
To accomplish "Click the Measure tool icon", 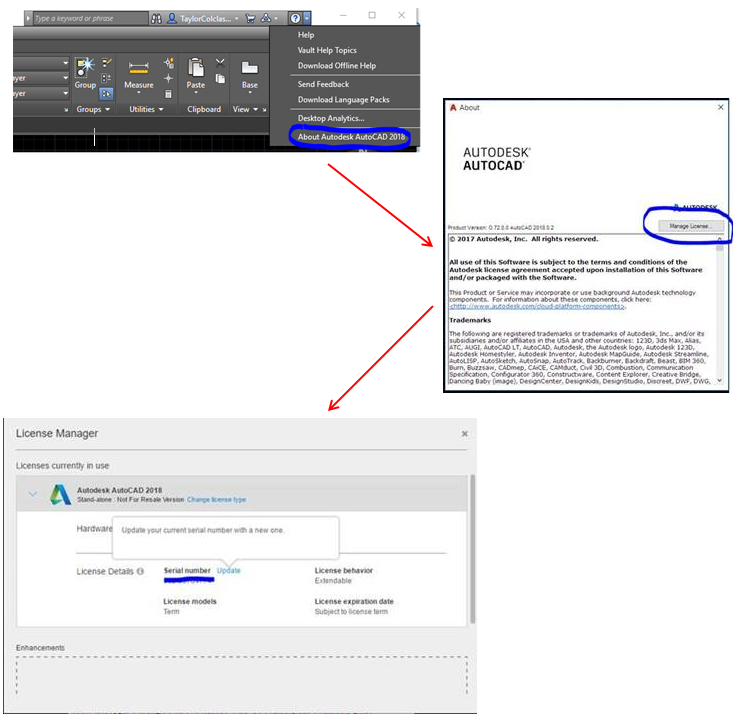I will (138, 68).
